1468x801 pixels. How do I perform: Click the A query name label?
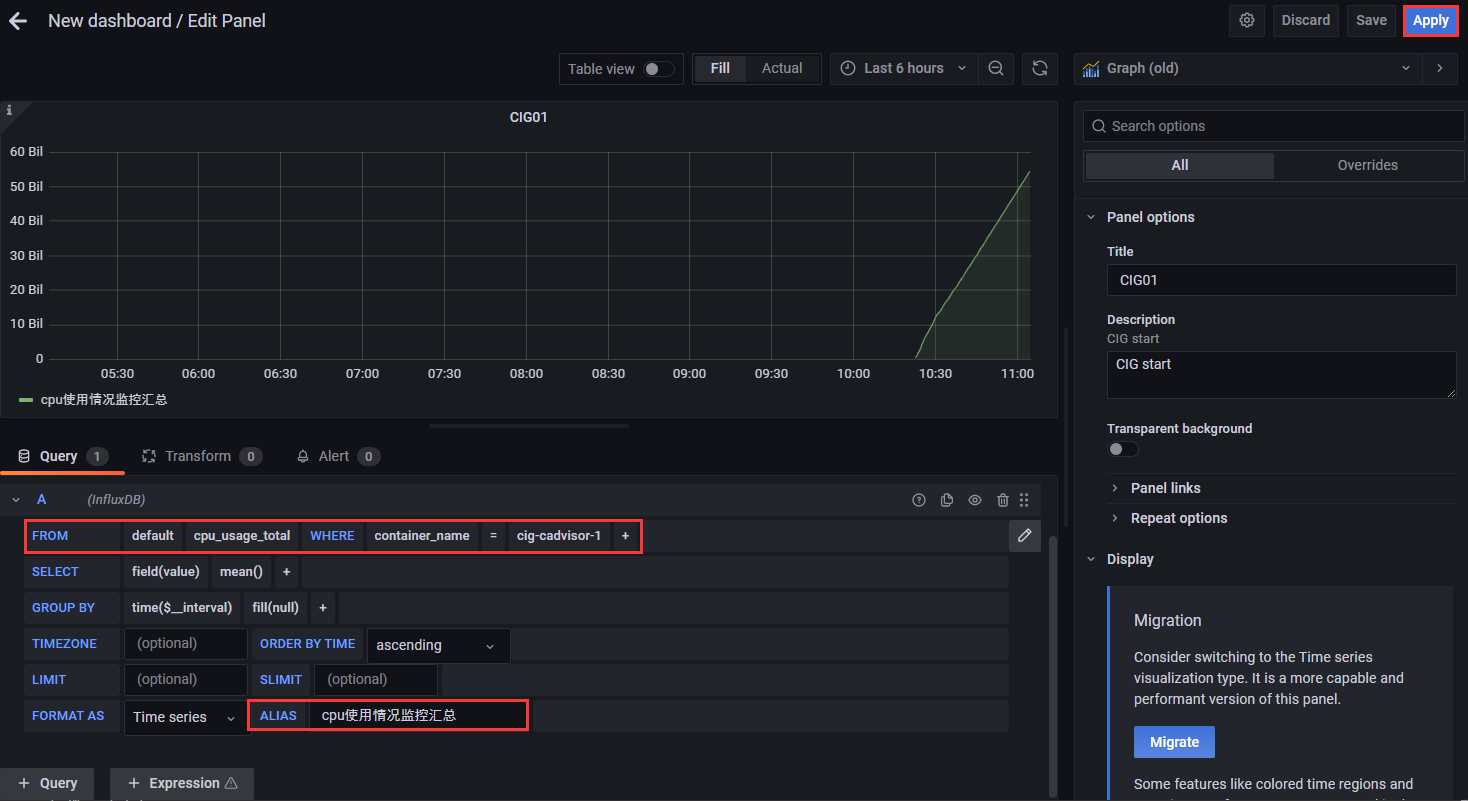point(41,499)
